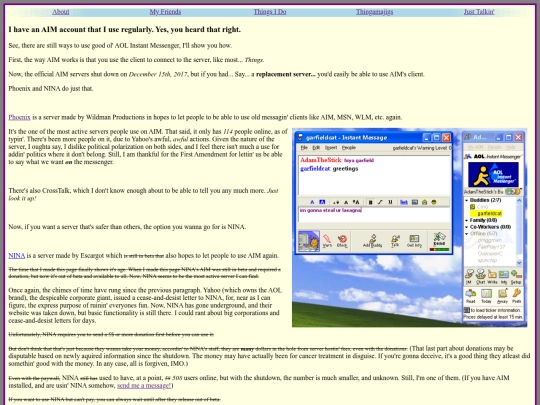Click the Garfield buddy icon thumbnail

[309, 241]
